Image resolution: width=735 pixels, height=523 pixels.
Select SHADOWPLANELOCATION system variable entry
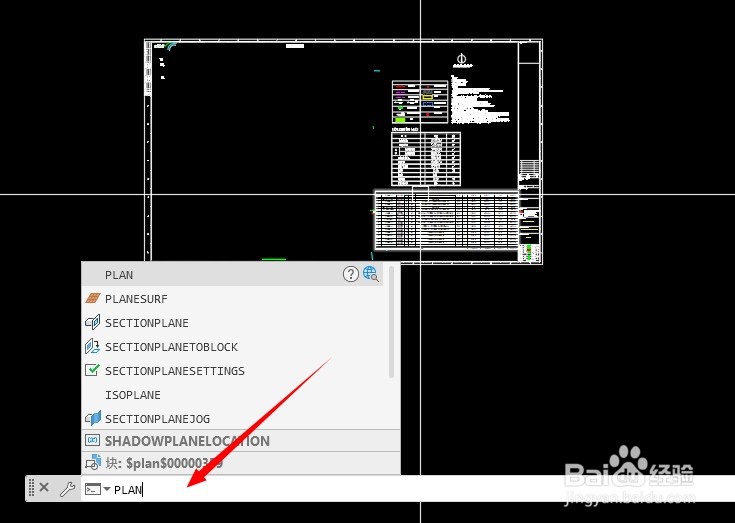pos(241,441)
